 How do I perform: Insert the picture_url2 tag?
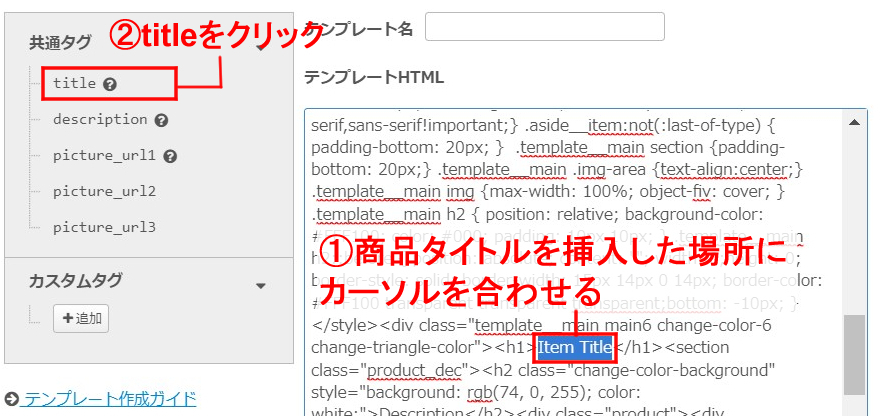104,192
